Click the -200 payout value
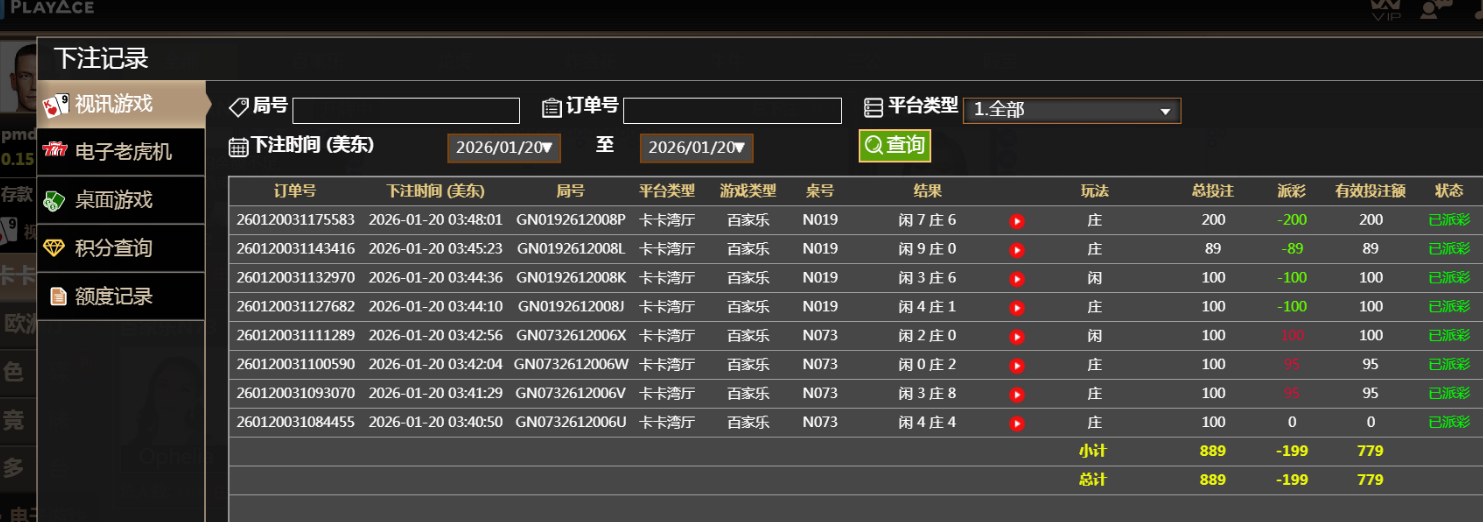Viewport: 1483px width, 522px height. click(x=1292, y=220)
